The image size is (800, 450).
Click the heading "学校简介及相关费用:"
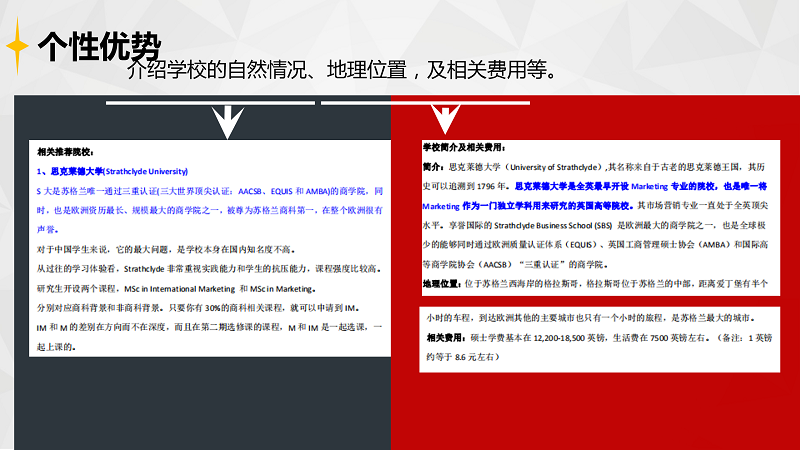click(x=464, y=147)
